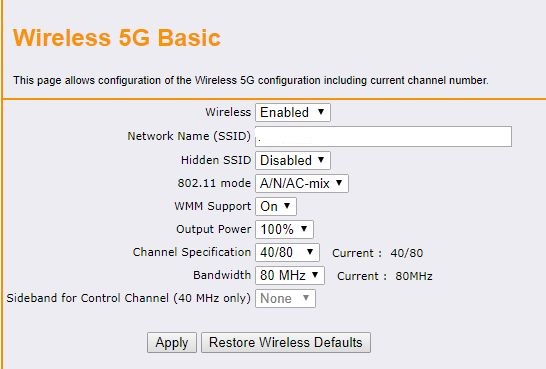Select the Bandwidth 80 MHz dropdown
The image size is (546, 369).
(290, 275)
